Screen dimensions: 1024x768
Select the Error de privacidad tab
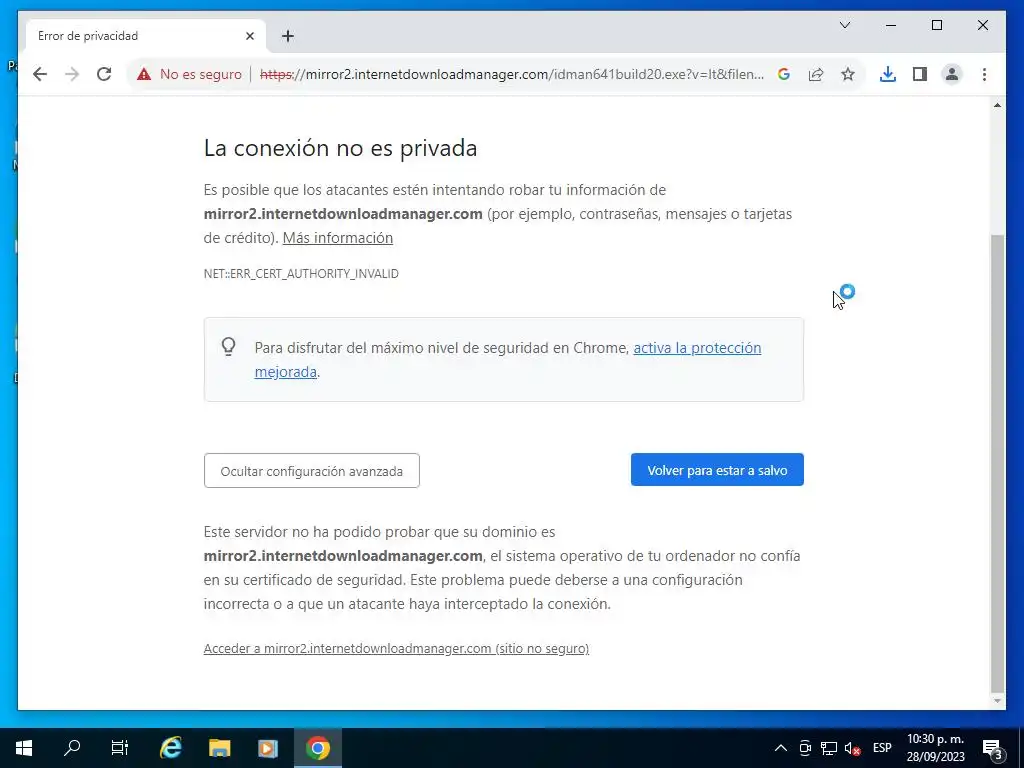coord(145,36)
